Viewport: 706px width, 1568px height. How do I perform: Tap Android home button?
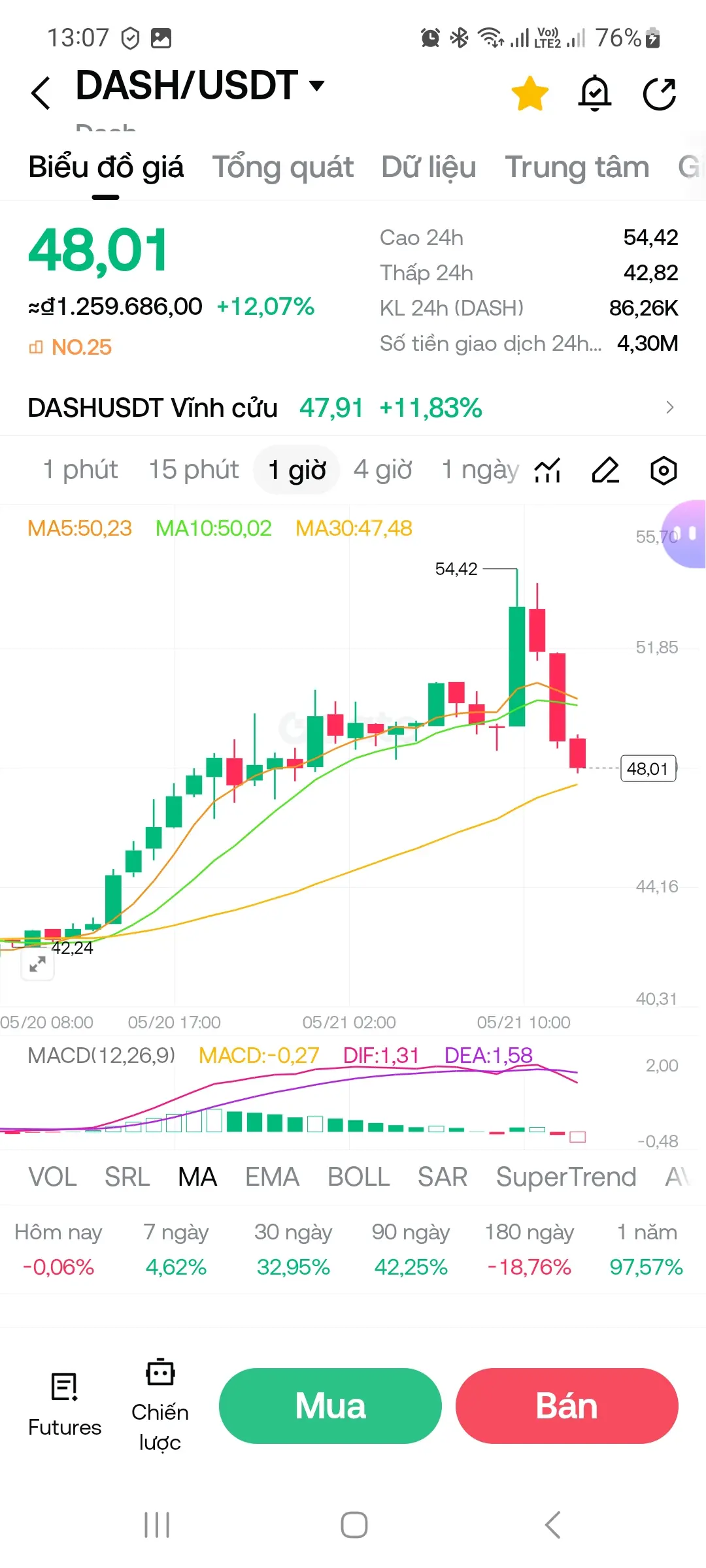click(x=354, y=1525)
